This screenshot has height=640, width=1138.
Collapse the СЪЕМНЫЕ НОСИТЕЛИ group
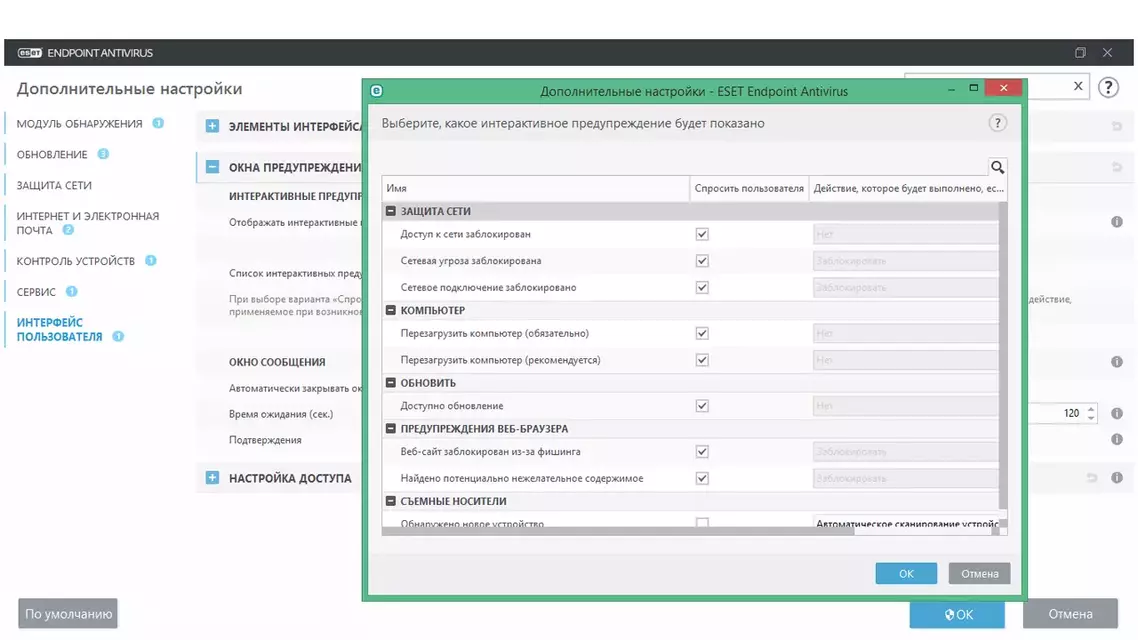(390, 501)
